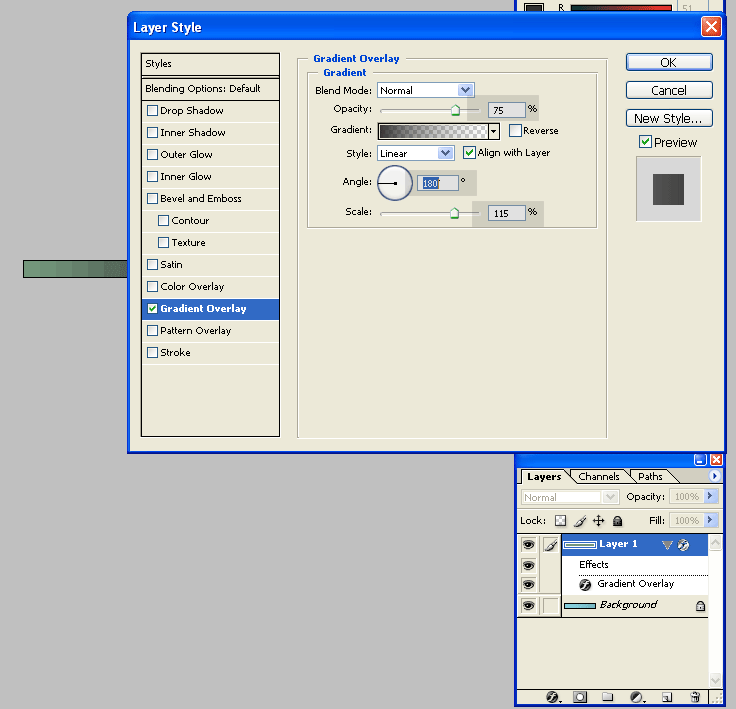Enable the Outer Glow checkbox

[152, 154]
